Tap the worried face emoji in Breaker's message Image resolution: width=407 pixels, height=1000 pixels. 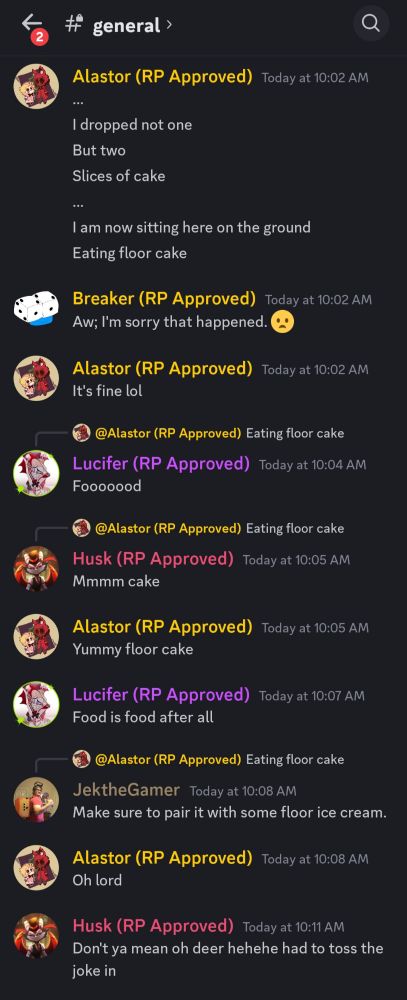[x=282, y=321]
